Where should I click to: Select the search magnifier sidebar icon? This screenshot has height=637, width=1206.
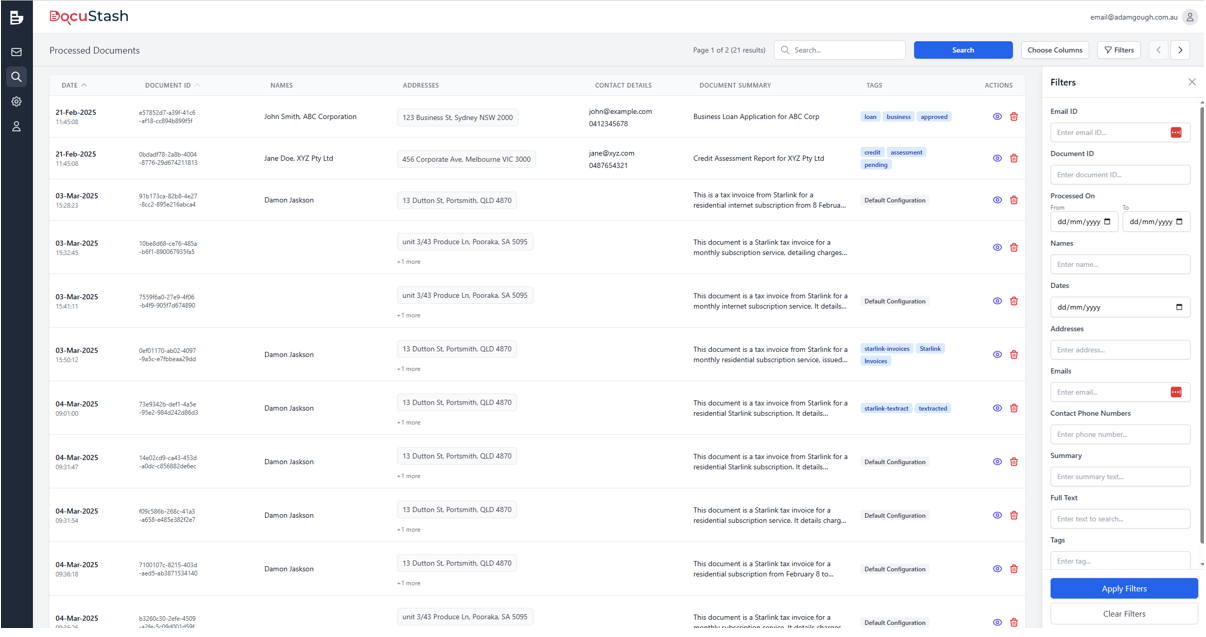pos(16,77)
